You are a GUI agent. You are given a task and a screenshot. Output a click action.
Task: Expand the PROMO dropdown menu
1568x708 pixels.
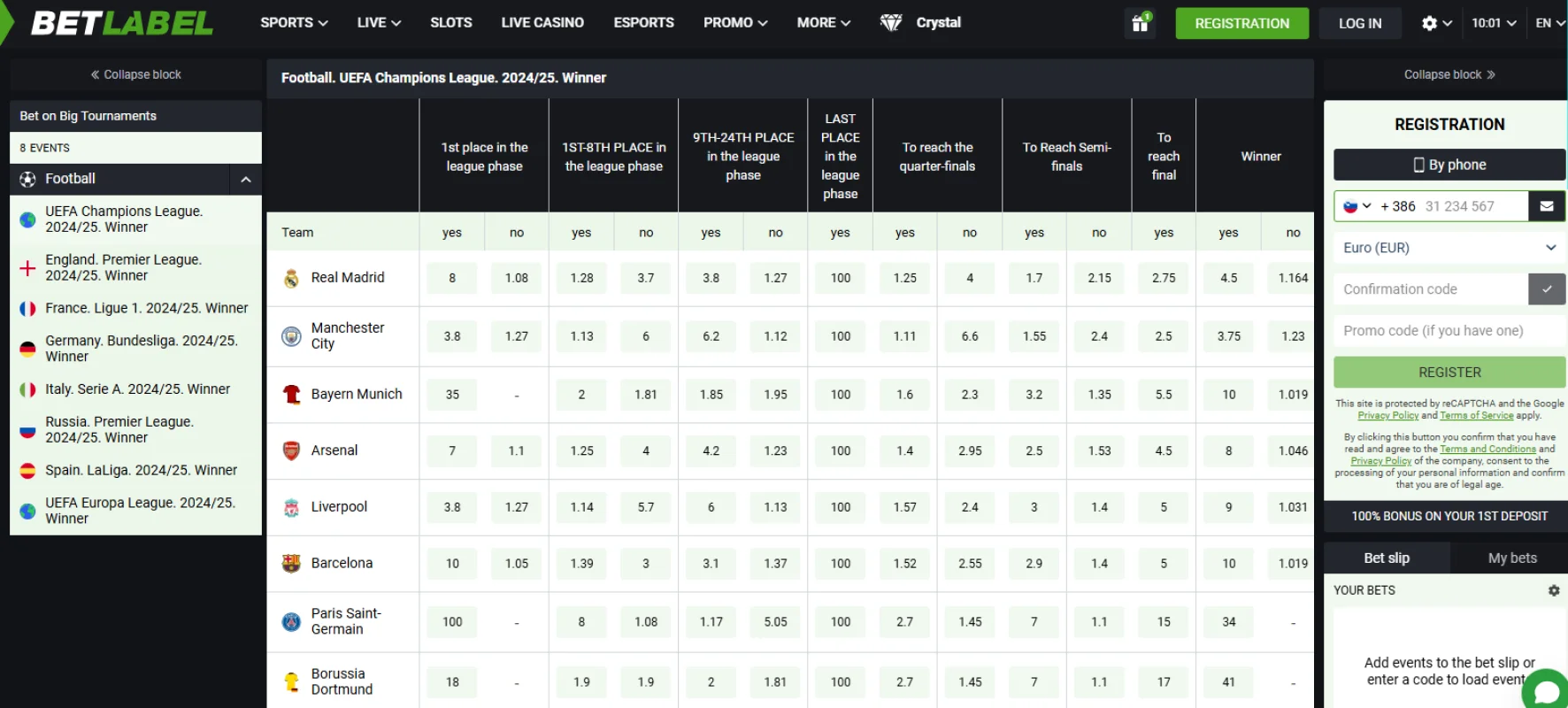point(735,23)
